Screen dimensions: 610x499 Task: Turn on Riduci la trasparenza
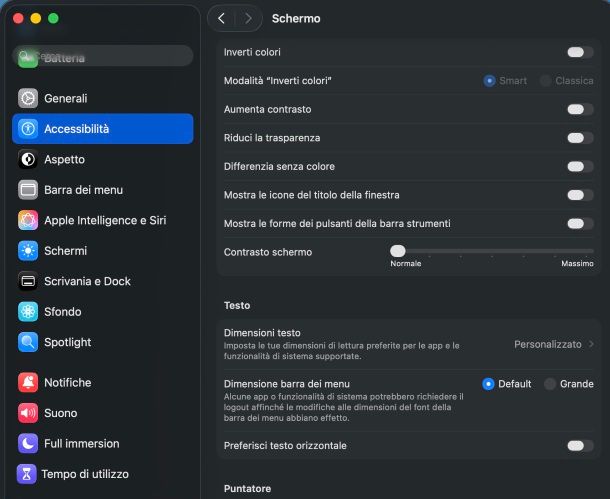coord(580,138)
